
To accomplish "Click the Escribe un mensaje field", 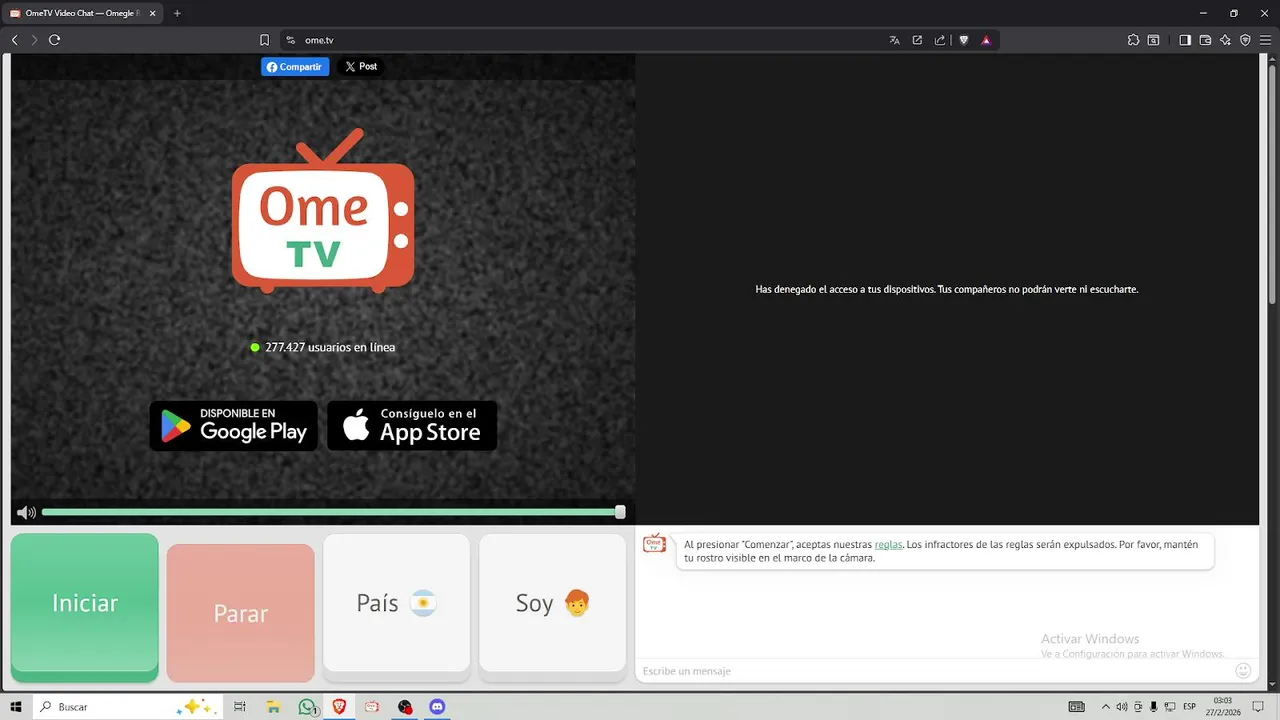I will 936,670.
